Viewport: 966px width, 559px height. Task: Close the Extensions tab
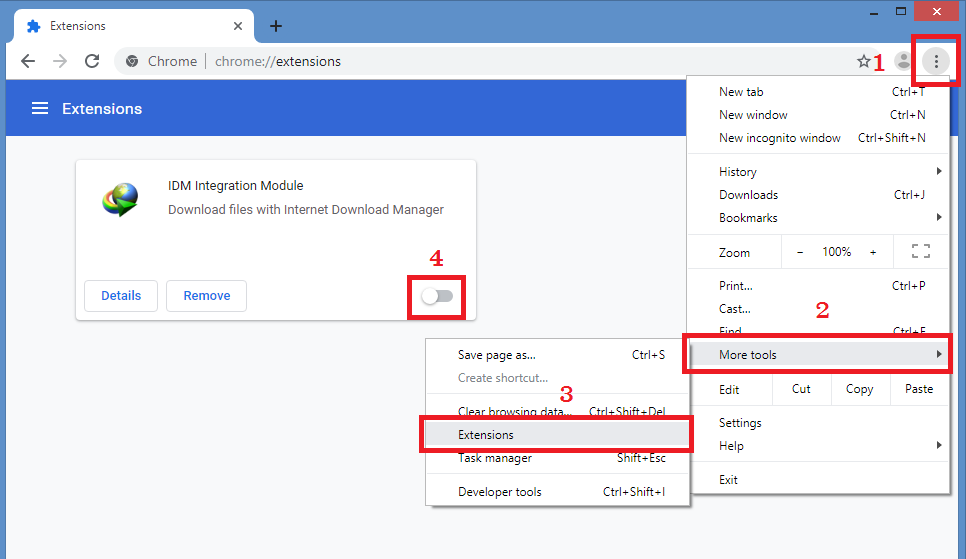coord(238,26)
